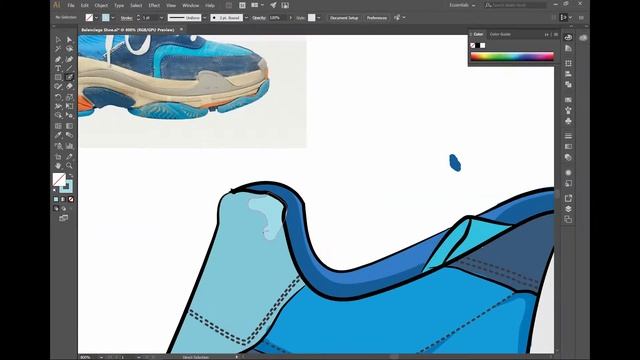Click the Preferences button
The height and width of the screenshot is (360, 640).
point(377,18)
